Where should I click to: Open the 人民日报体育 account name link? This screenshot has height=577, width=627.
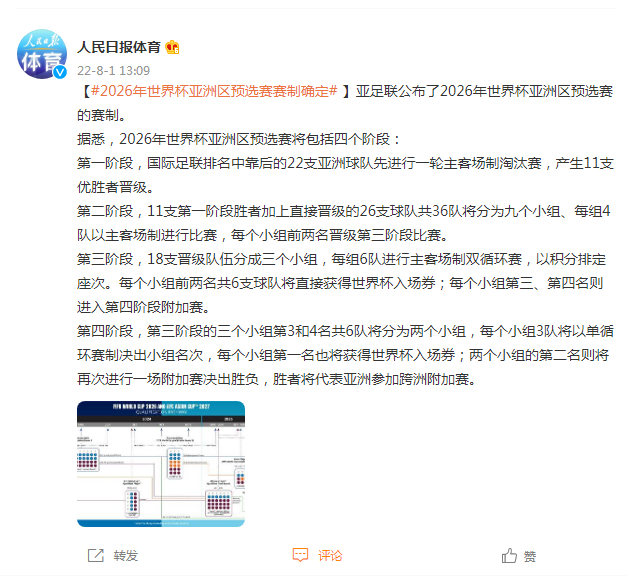[x=119, y=47]
